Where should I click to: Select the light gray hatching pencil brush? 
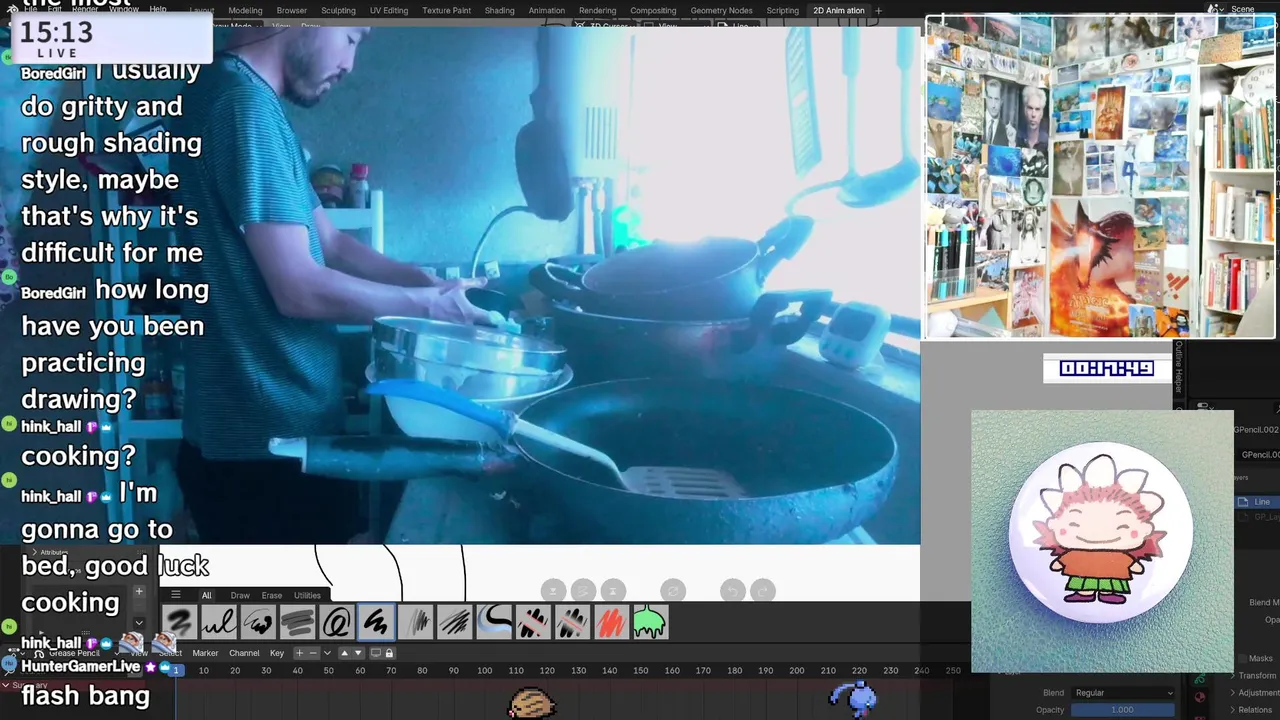click(x=416, y=622)
